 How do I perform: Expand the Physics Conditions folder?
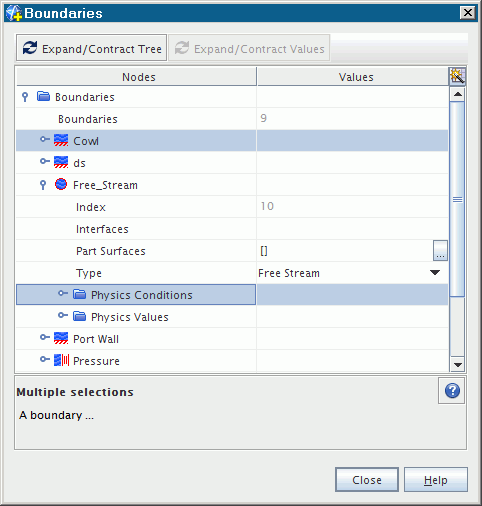coord(63,293)
